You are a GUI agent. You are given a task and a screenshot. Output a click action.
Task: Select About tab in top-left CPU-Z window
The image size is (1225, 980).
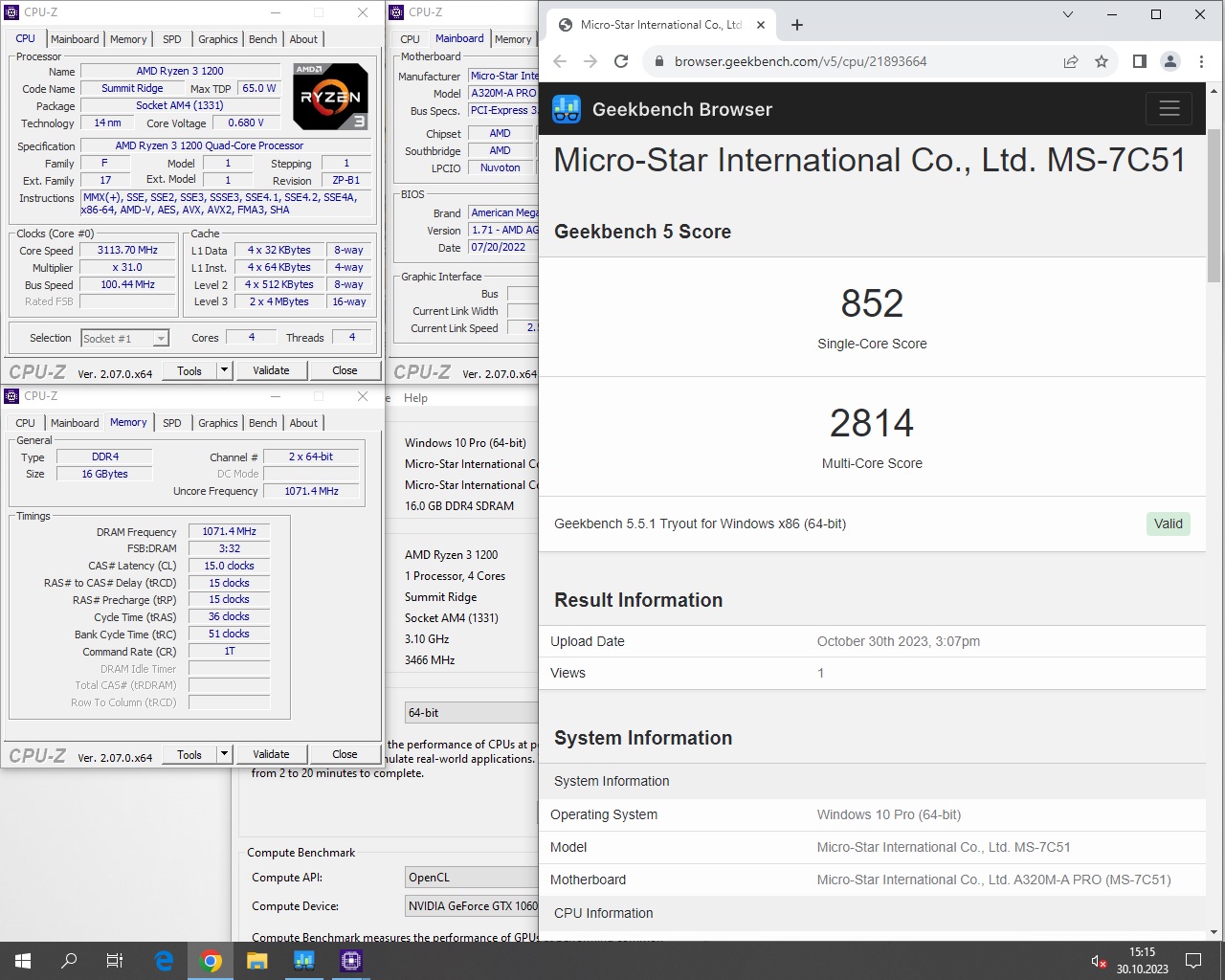click(303, 39)
